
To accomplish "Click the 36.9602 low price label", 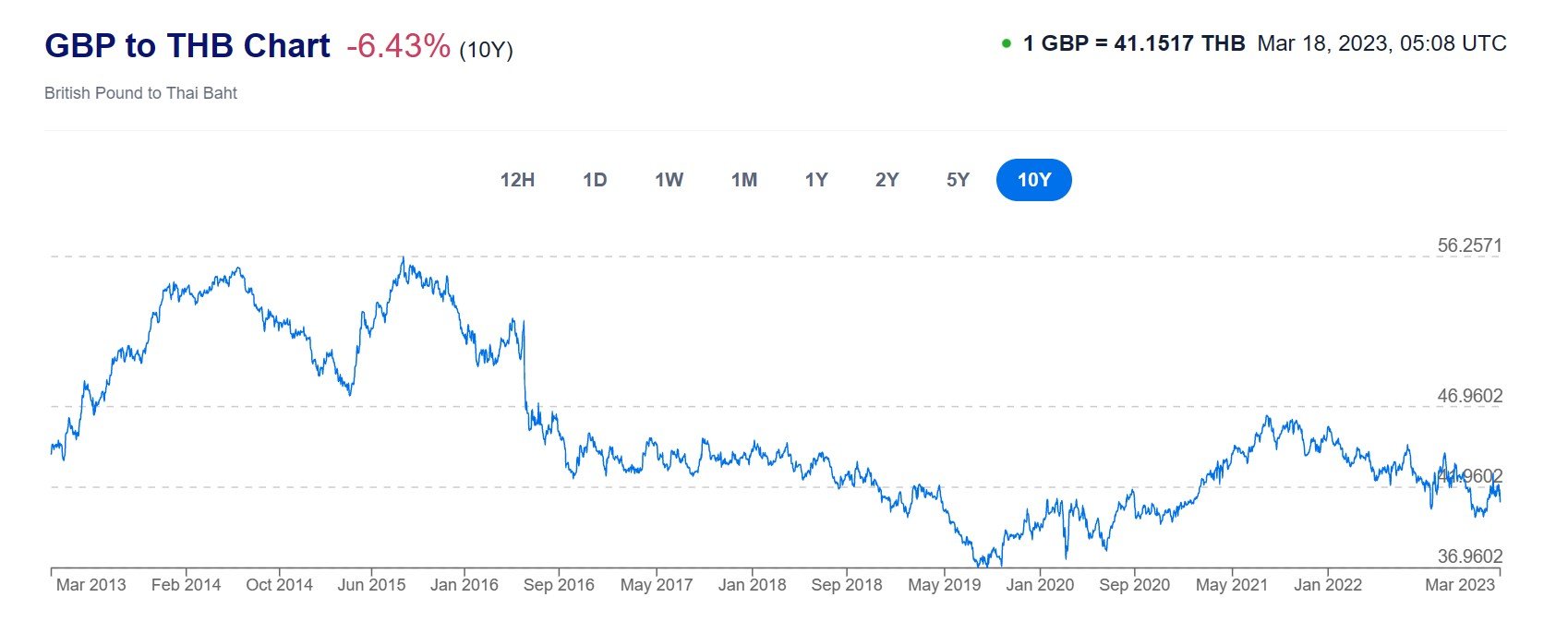I will pos(1470,556).
